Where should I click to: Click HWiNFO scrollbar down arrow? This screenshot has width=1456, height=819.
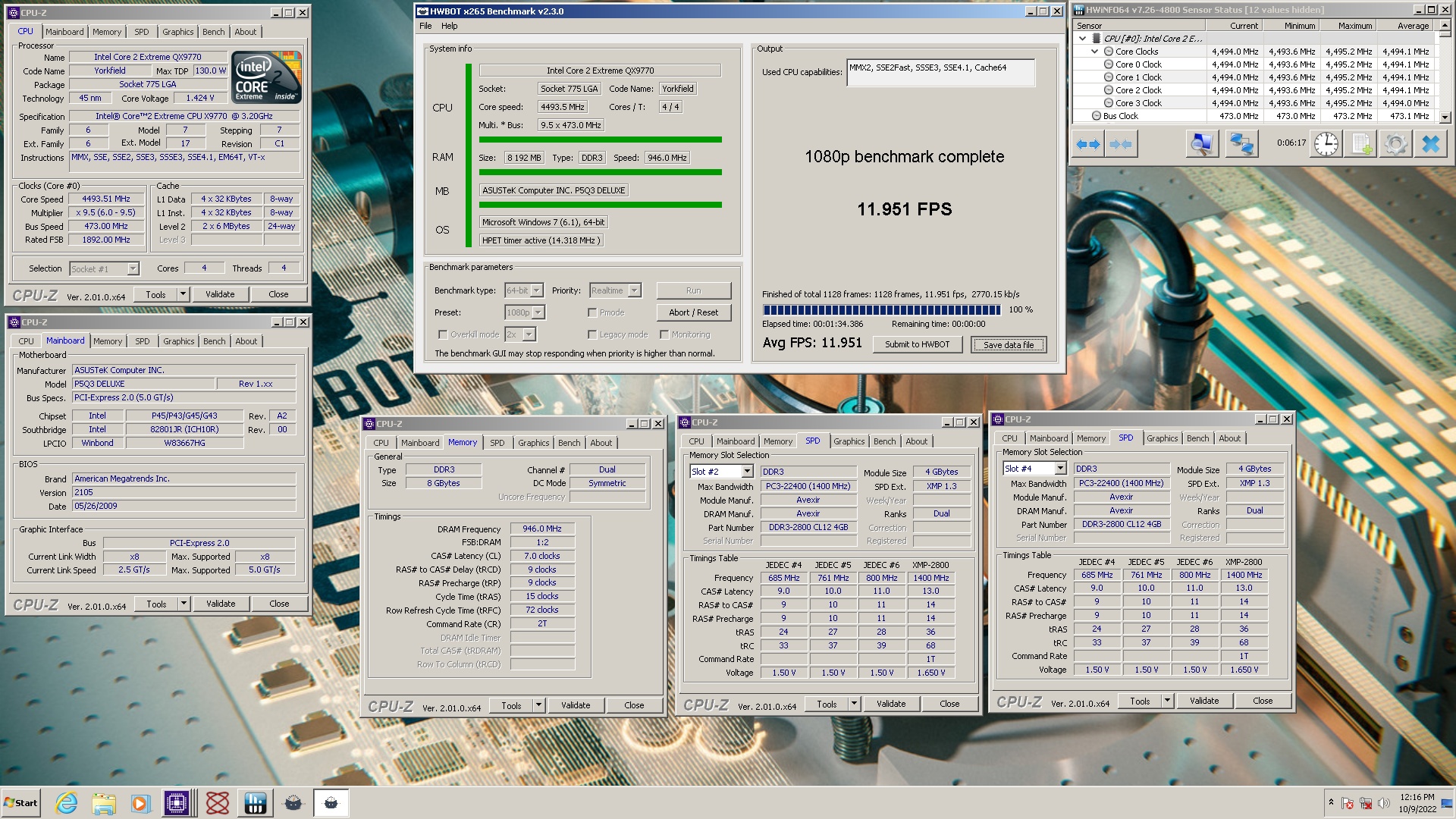pyautogui.click(x=1445, y=117)
